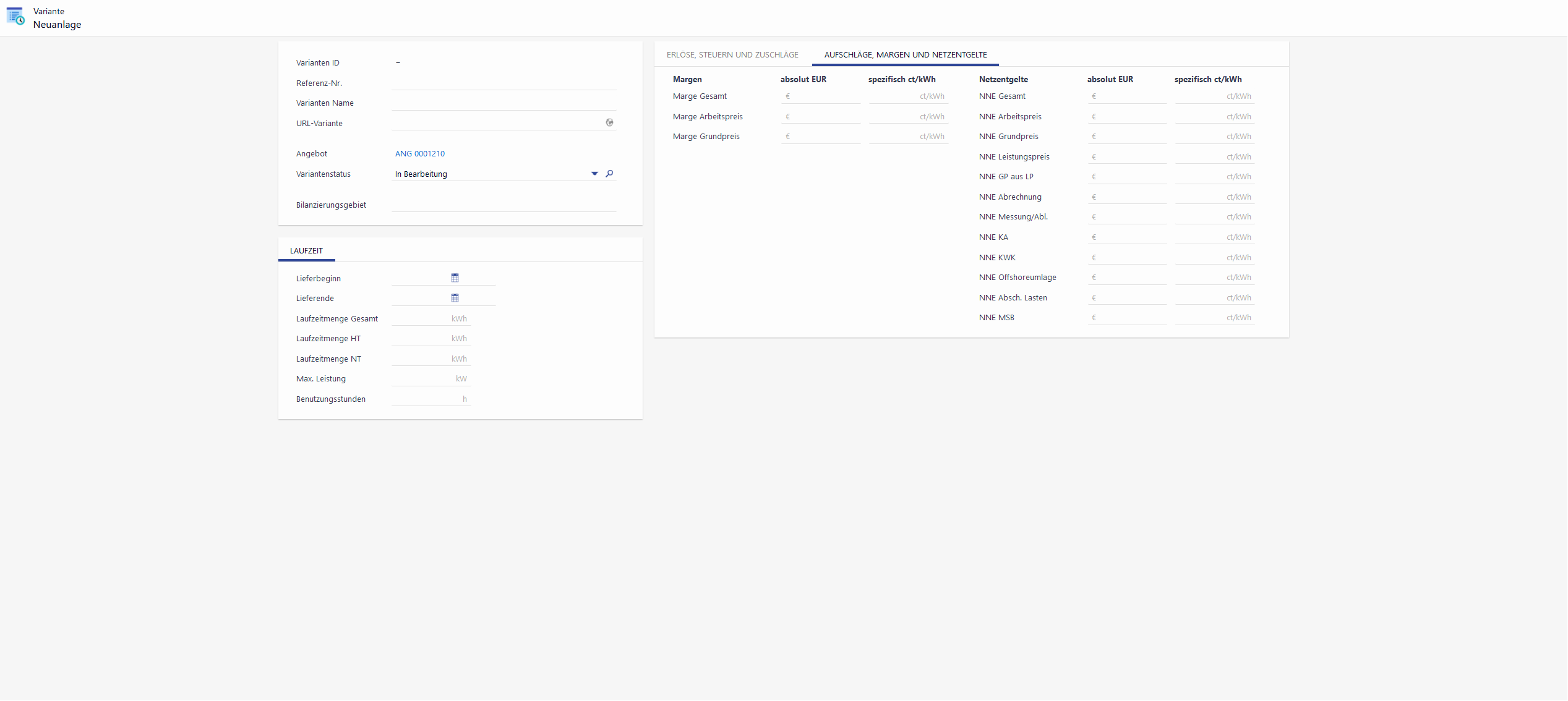Screen dimensions: 1568x701
Task: Click the magnifier icon beside Variantenstatus
Action: click(609, 174)
